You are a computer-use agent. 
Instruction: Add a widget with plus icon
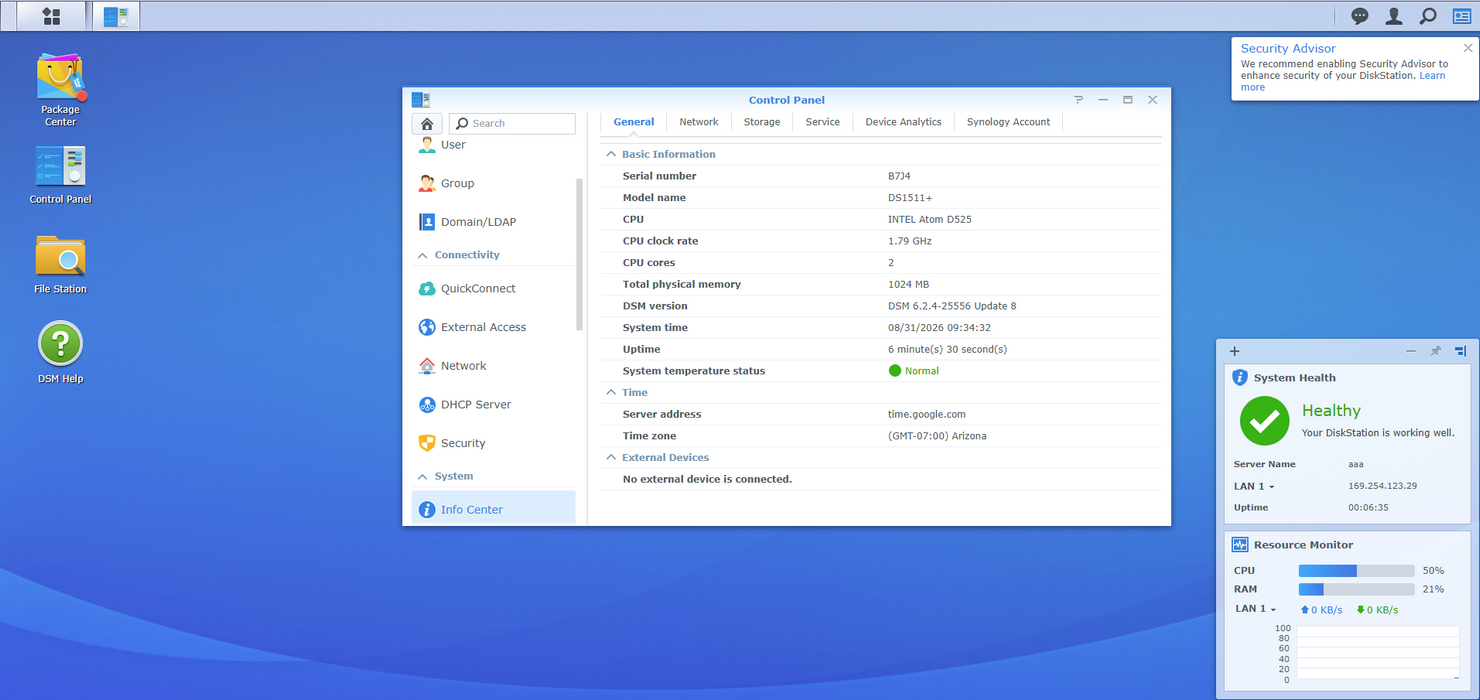click(1234, 351)
